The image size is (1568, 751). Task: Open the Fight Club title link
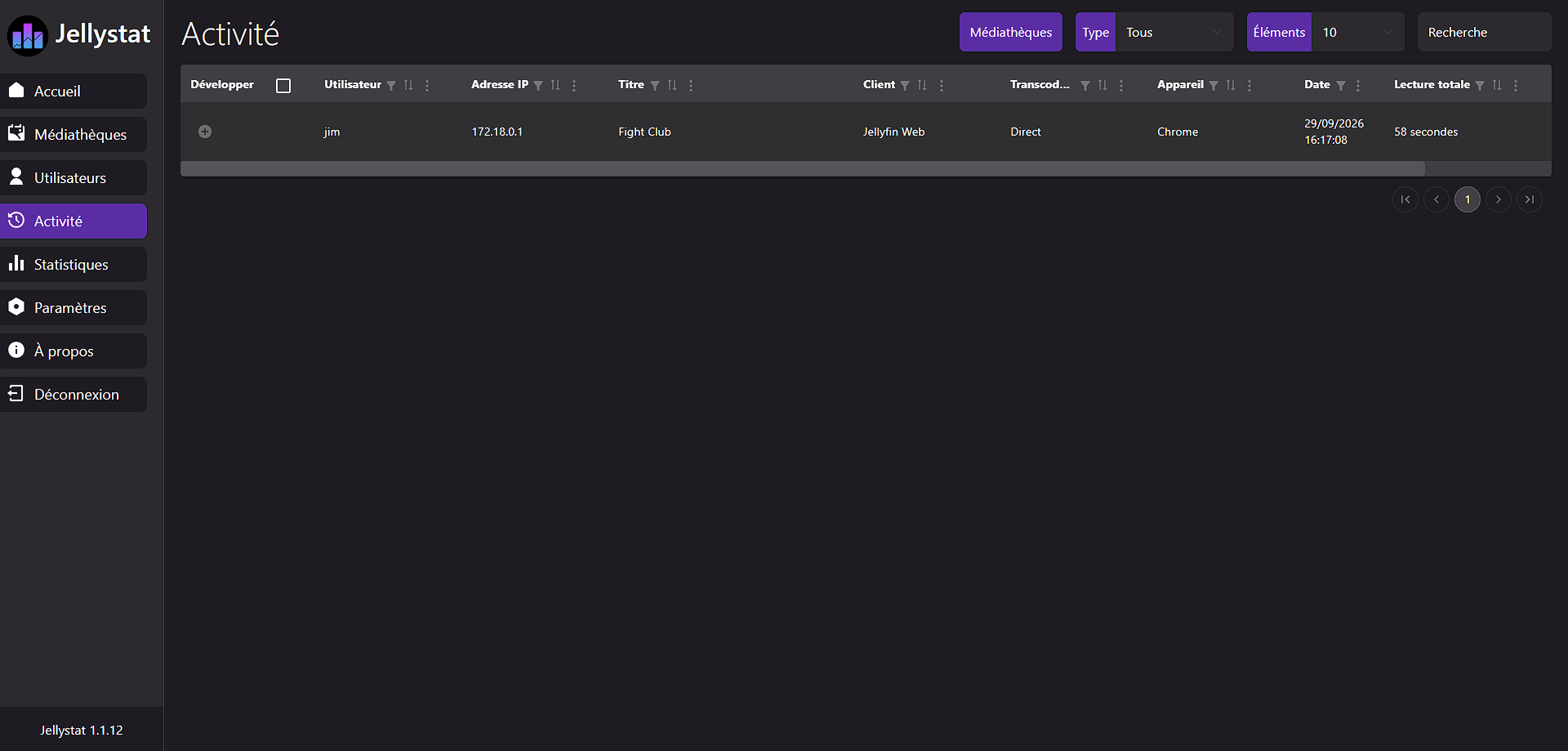pyautogui.click(x=644, y=132)
